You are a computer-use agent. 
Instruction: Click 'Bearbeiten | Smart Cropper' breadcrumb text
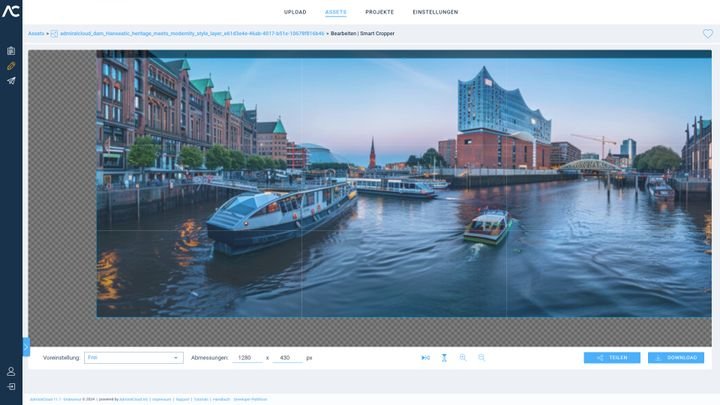click(362, 34)
